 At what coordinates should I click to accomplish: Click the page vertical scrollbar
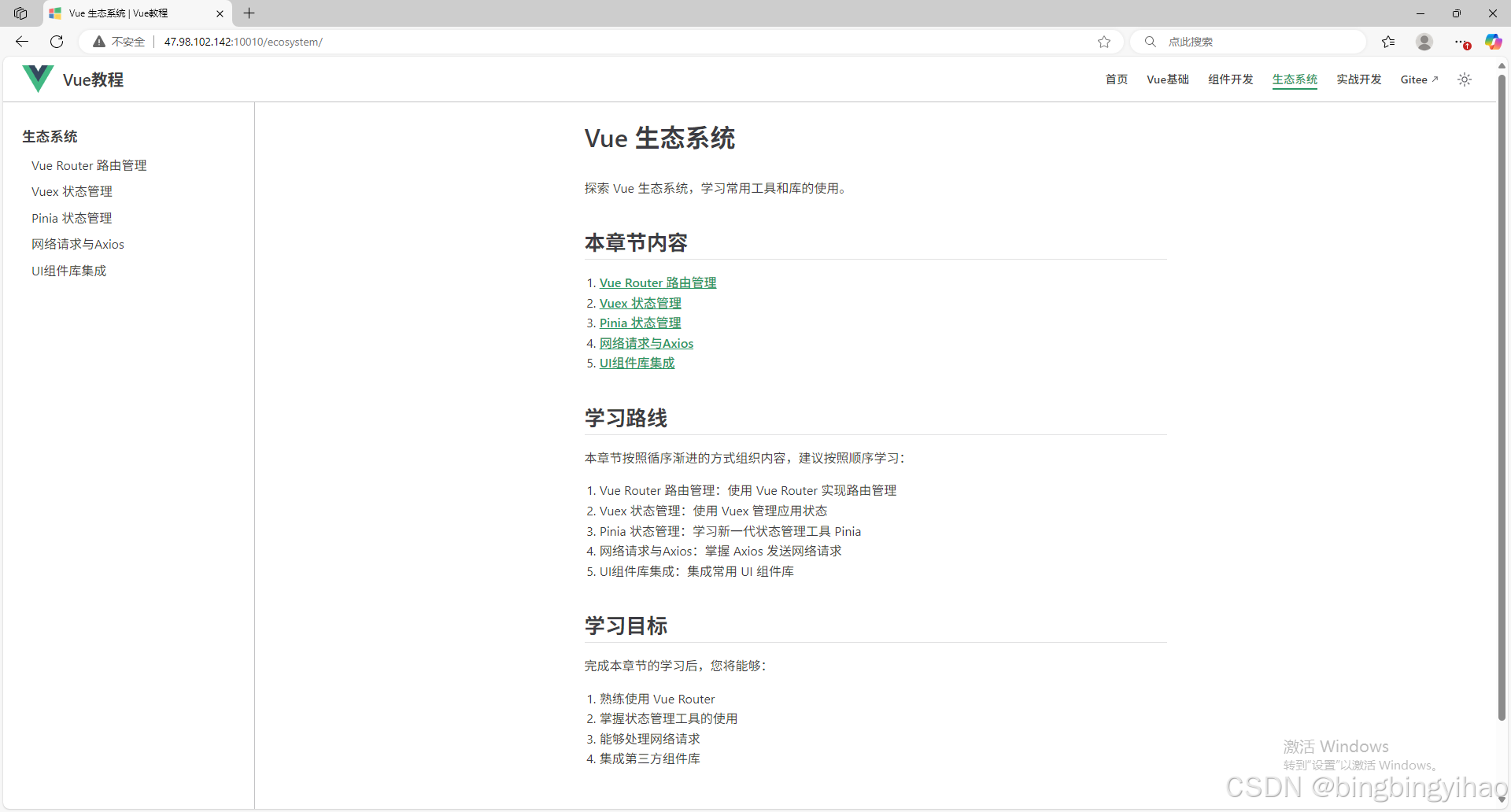(x=1502, y=397)
